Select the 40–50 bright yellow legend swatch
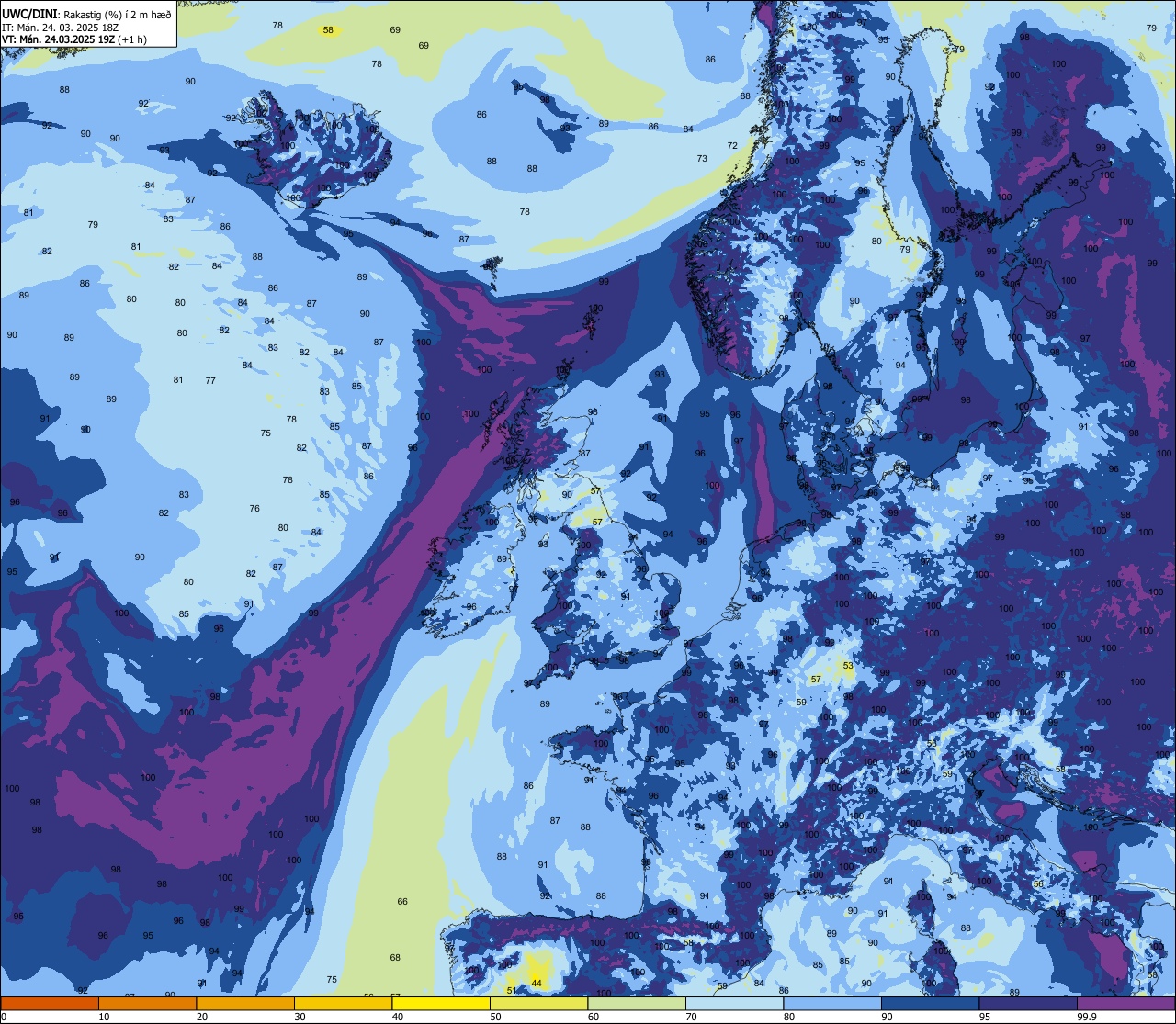This screenshot has width=1176, height=1024. pyautogui.click(x=441, y=1003)
